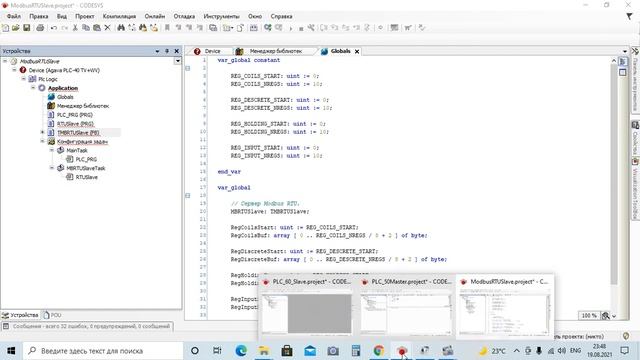Image resolution: width=640 pixels, height=360 pixels.
Task: Open Find with the binoculars icon
Action: (x=121, y=28)
